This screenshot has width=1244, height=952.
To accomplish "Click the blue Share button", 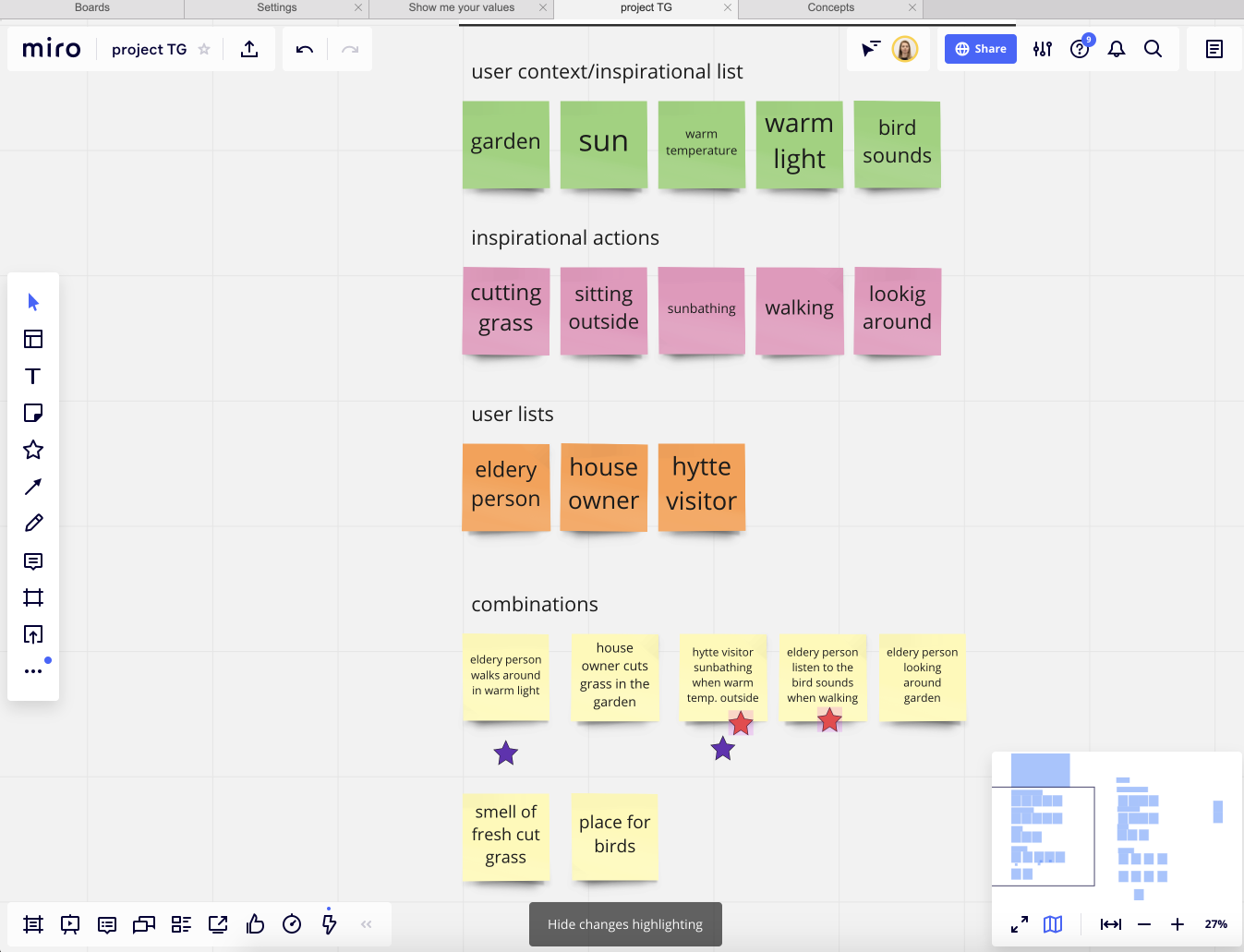I will coord(980,49).
